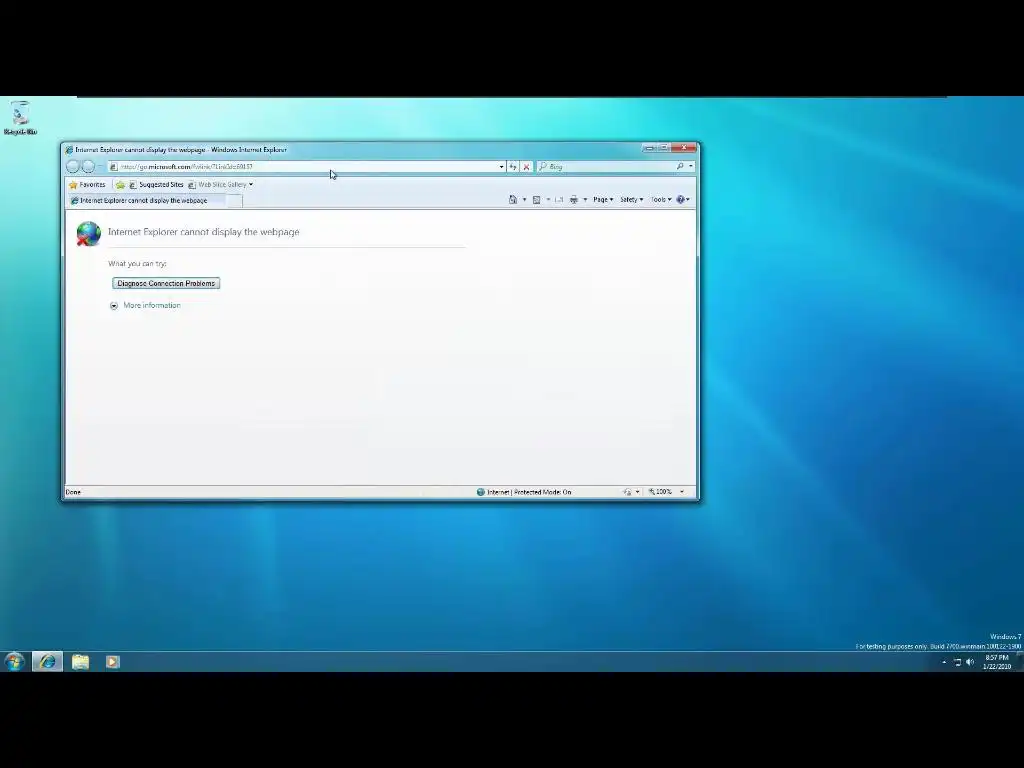1024x768 pixels.
Task: Open the Safety menu
Action: pos(632,200)
